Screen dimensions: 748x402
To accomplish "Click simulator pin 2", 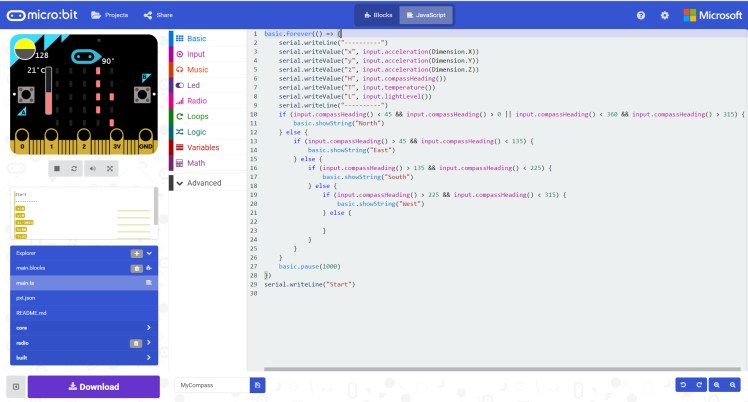I will click(x=84, y=142).
